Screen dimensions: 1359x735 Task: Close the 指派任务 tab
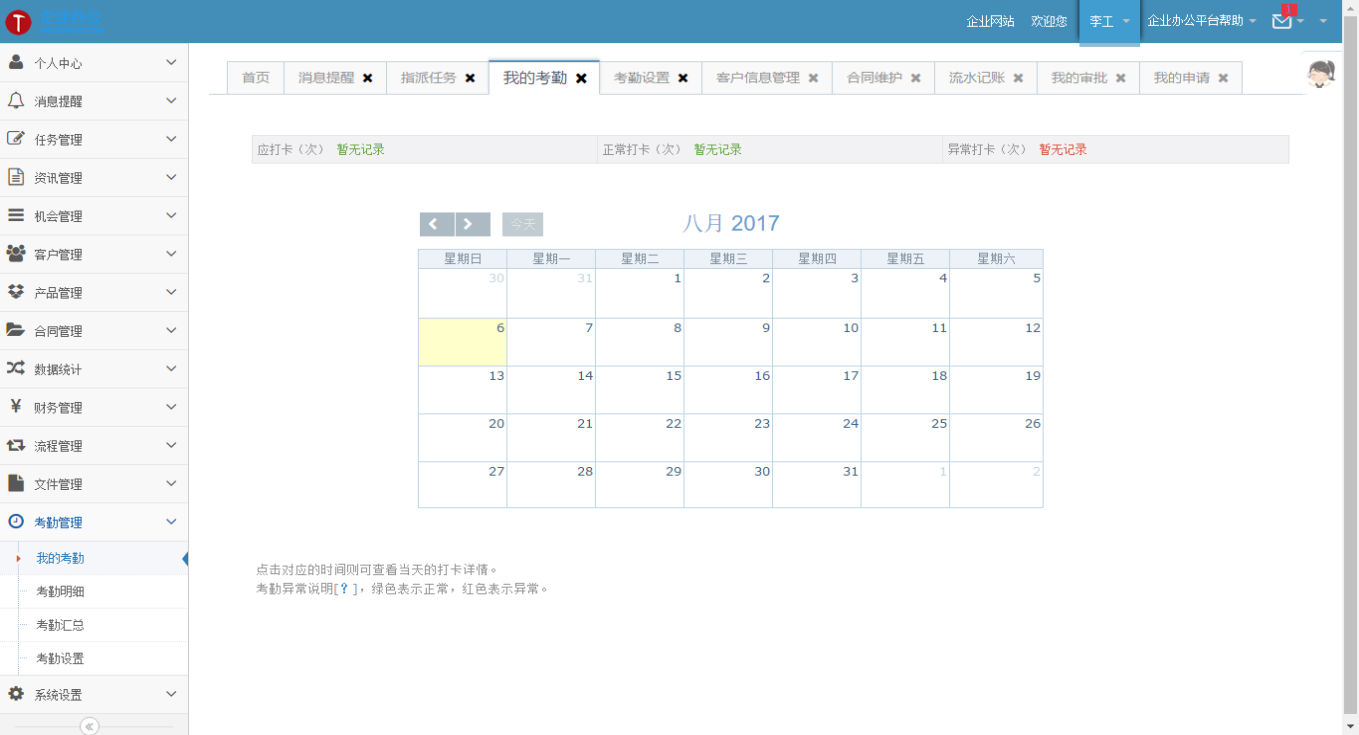[470, 78]
